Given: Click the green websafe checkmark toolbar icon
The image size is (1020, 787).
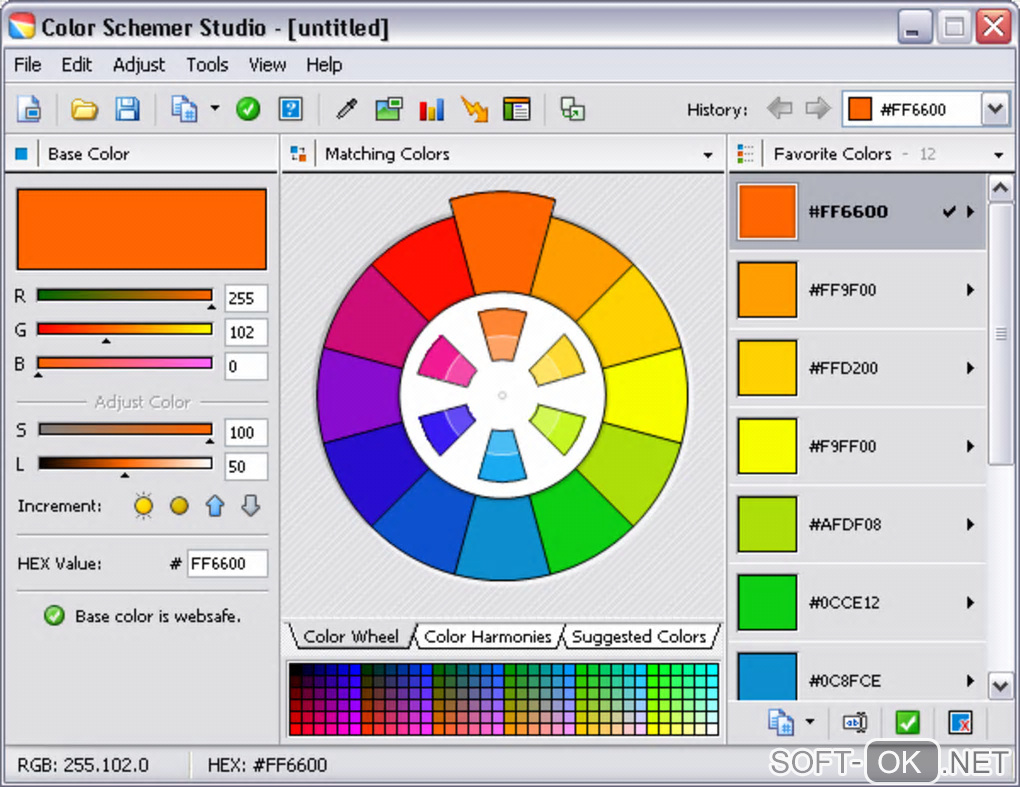Looking at the screenshot, I should pyautogui.click(x=248, y=109).
